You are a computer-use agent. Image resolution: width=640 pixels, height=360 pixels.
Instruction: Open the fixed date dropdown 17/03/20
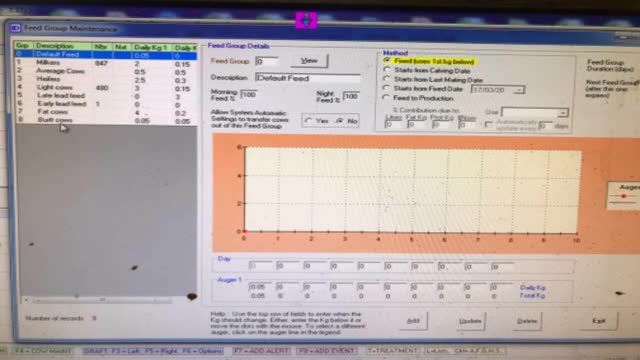(x=519, y=89)
